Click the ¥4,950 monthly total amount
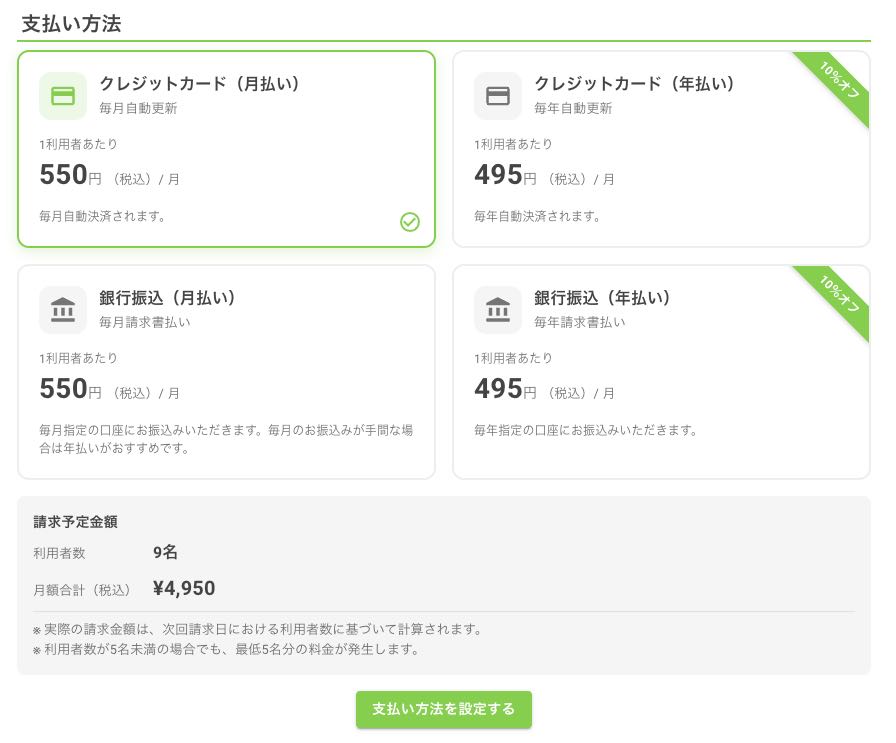 (x=184, y=588)
